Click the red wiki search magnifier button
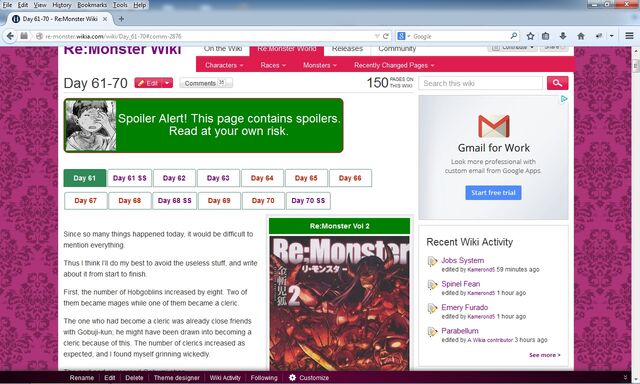The image size is (640, 384). click(x=557, y=83)
